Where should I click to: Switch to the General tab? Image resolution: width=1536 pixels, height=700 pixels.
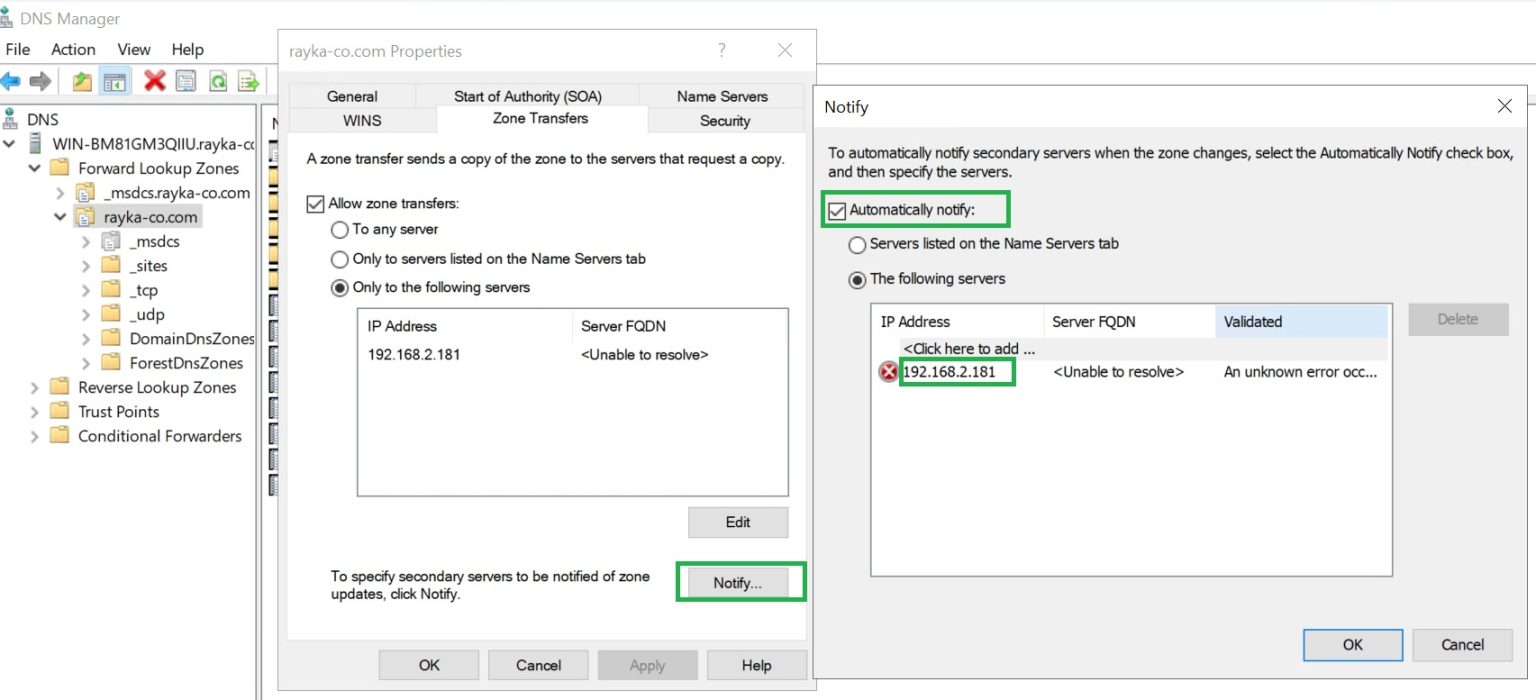point(352,96)
